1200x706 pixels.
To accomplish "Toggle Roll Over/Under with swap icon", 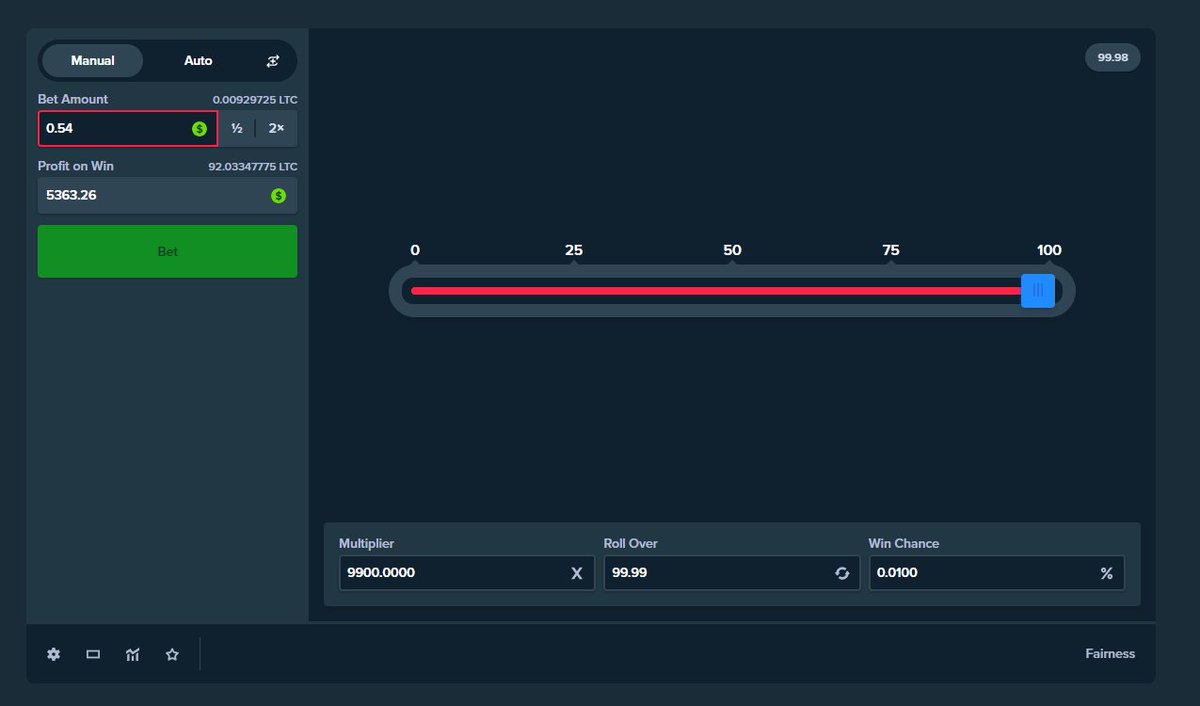I will 842,574.
